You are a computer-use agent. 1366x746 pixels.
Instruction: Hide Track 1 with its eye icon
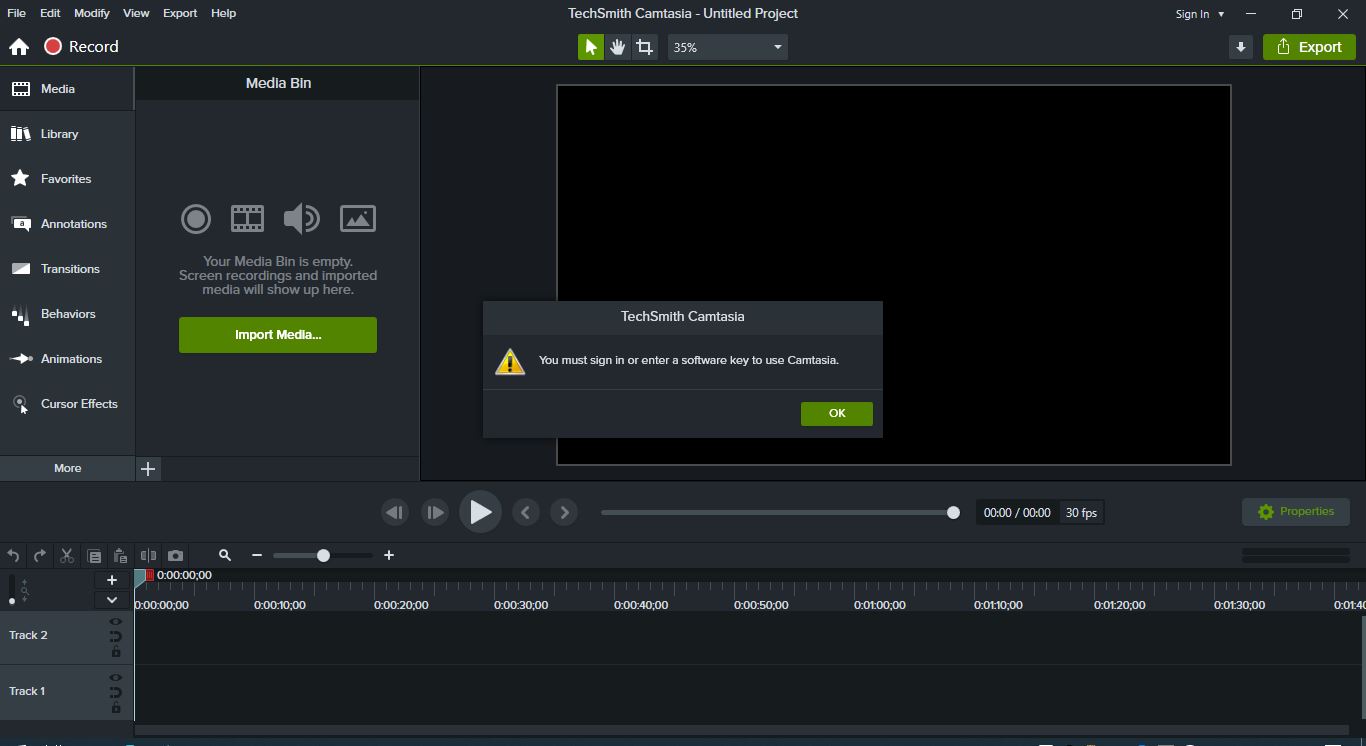pos(116,678)
